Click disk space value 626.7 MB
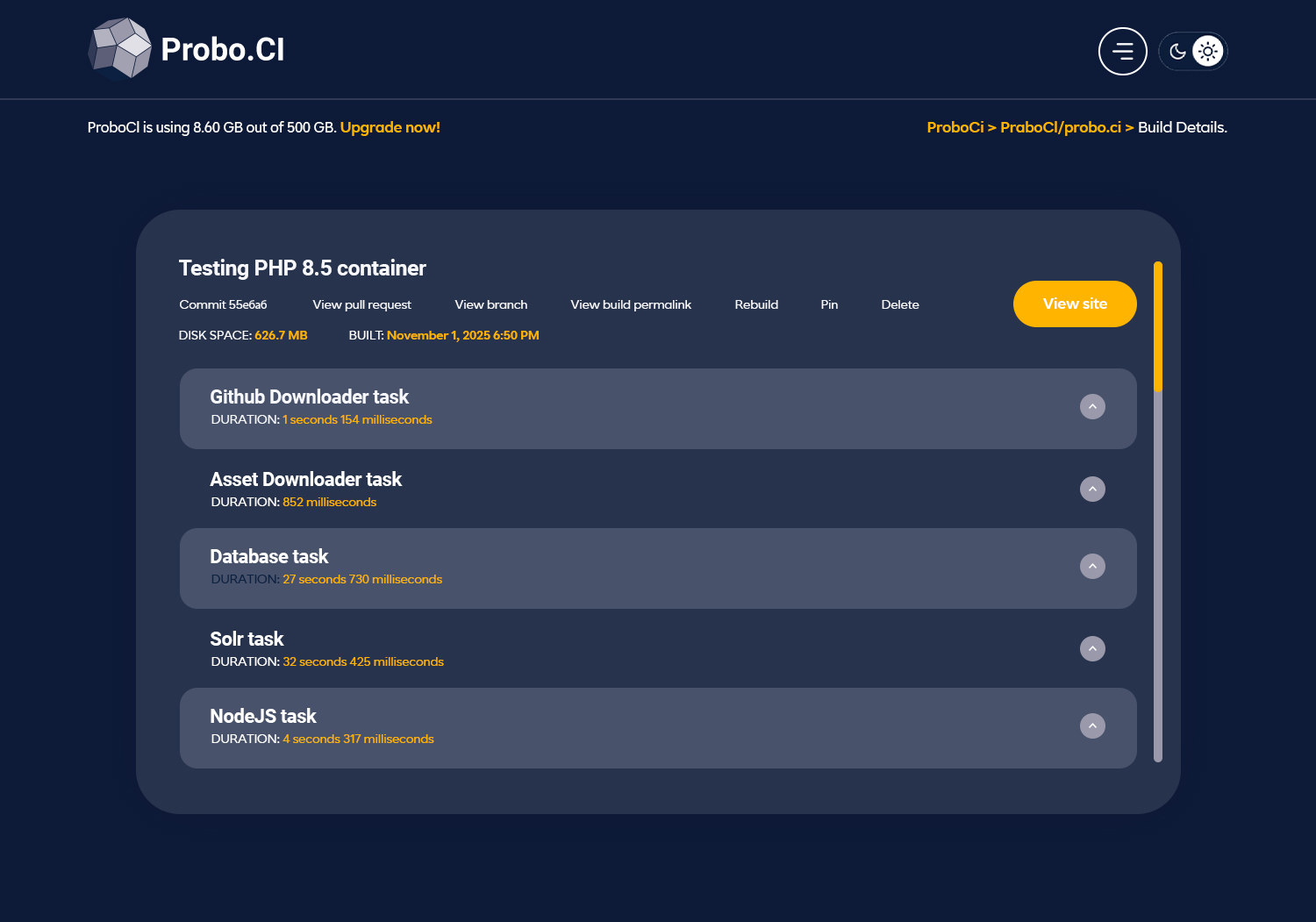 [281, 335]
